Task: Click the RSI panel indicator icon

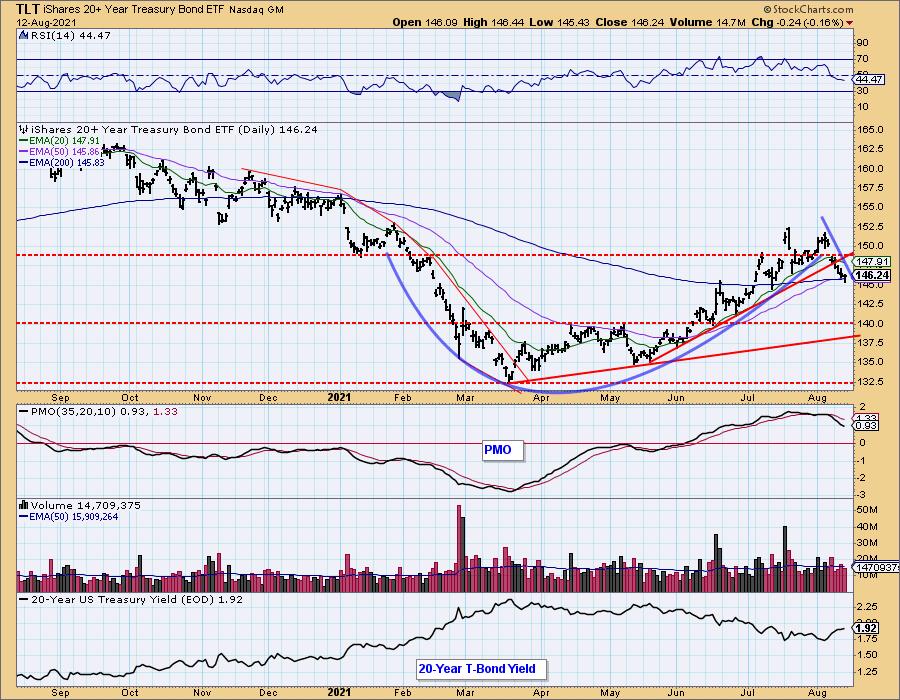Action: (24, 35)
